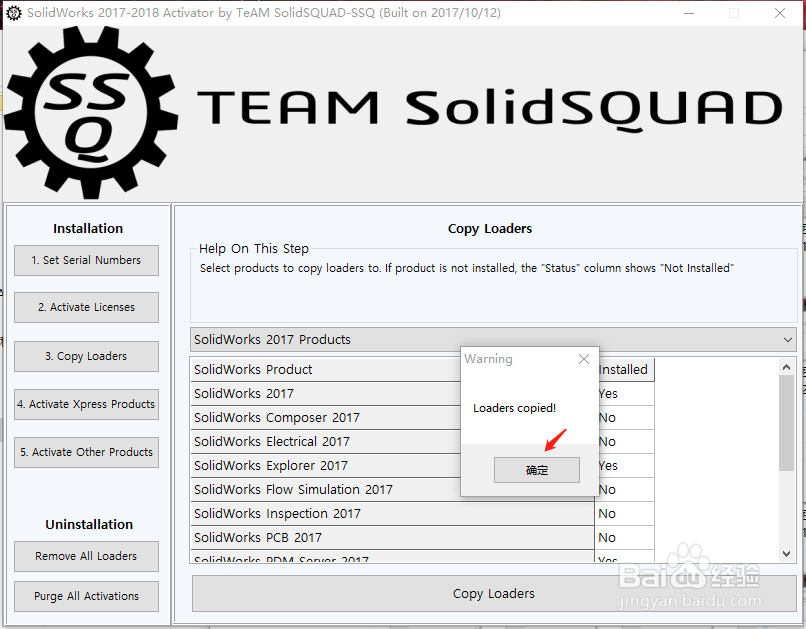Minimize the Activator window
Viewport: 806px width, 629px height.
click(689, 13)
